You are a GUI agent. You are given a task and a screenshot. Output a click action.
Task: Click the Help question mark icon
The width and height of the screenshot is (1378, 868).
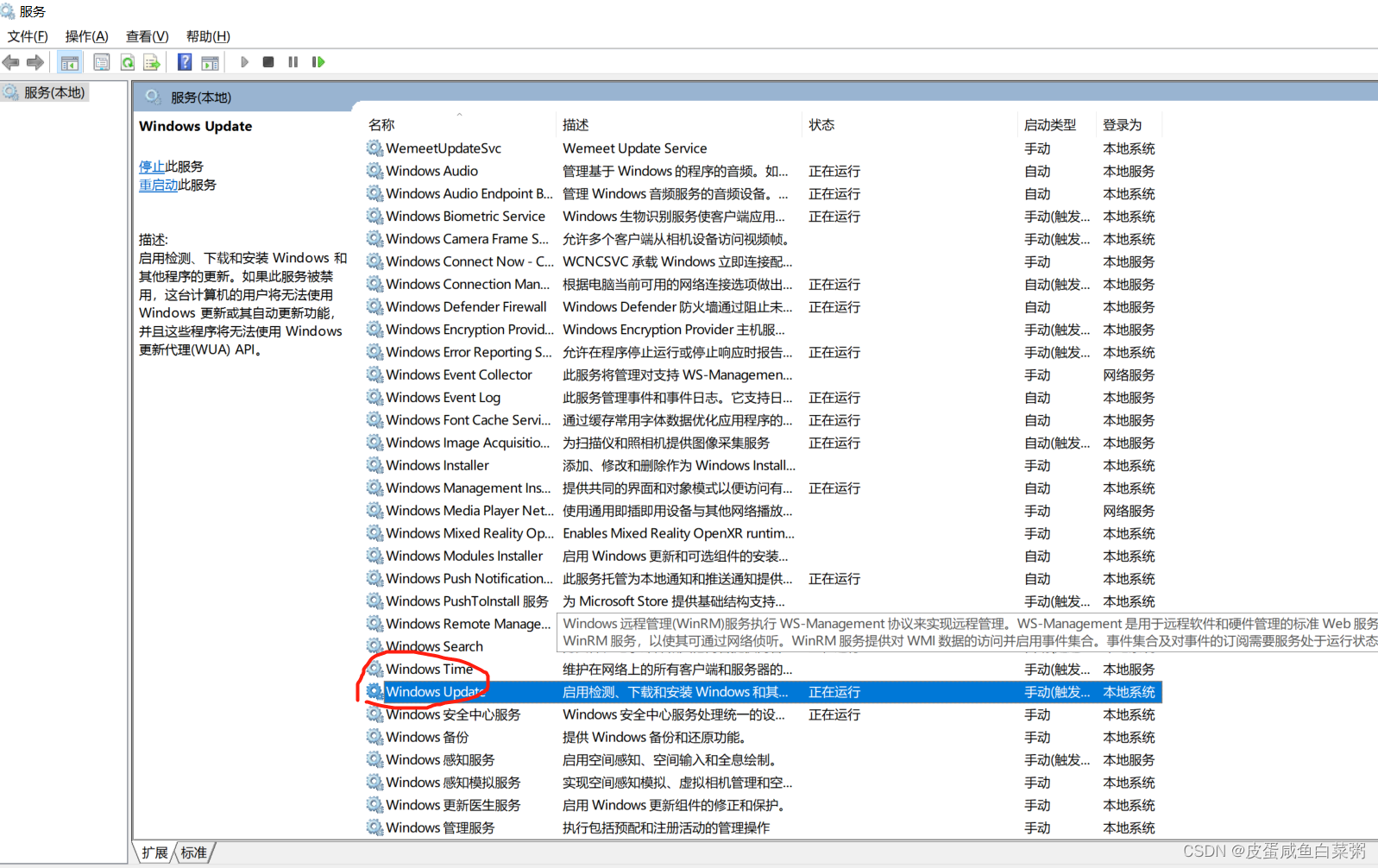point(185,62)
